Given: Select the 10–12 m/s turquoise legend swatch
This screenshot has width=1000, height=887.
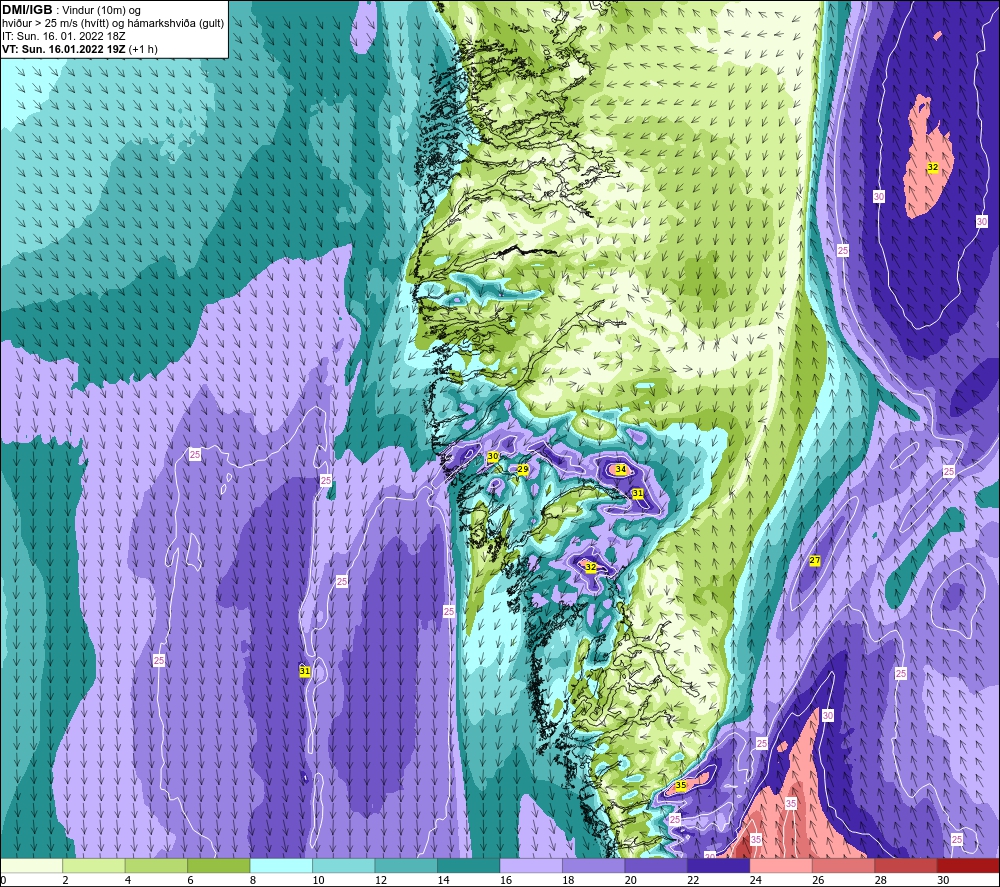Looking at the screenshot, I should (344, 865).
